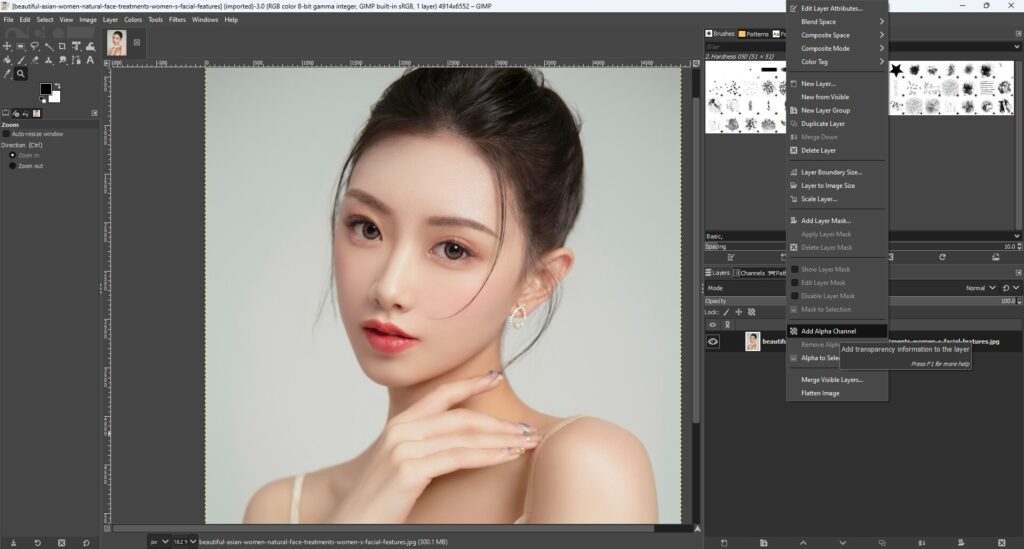Select the Crop tool

(62, 46)
